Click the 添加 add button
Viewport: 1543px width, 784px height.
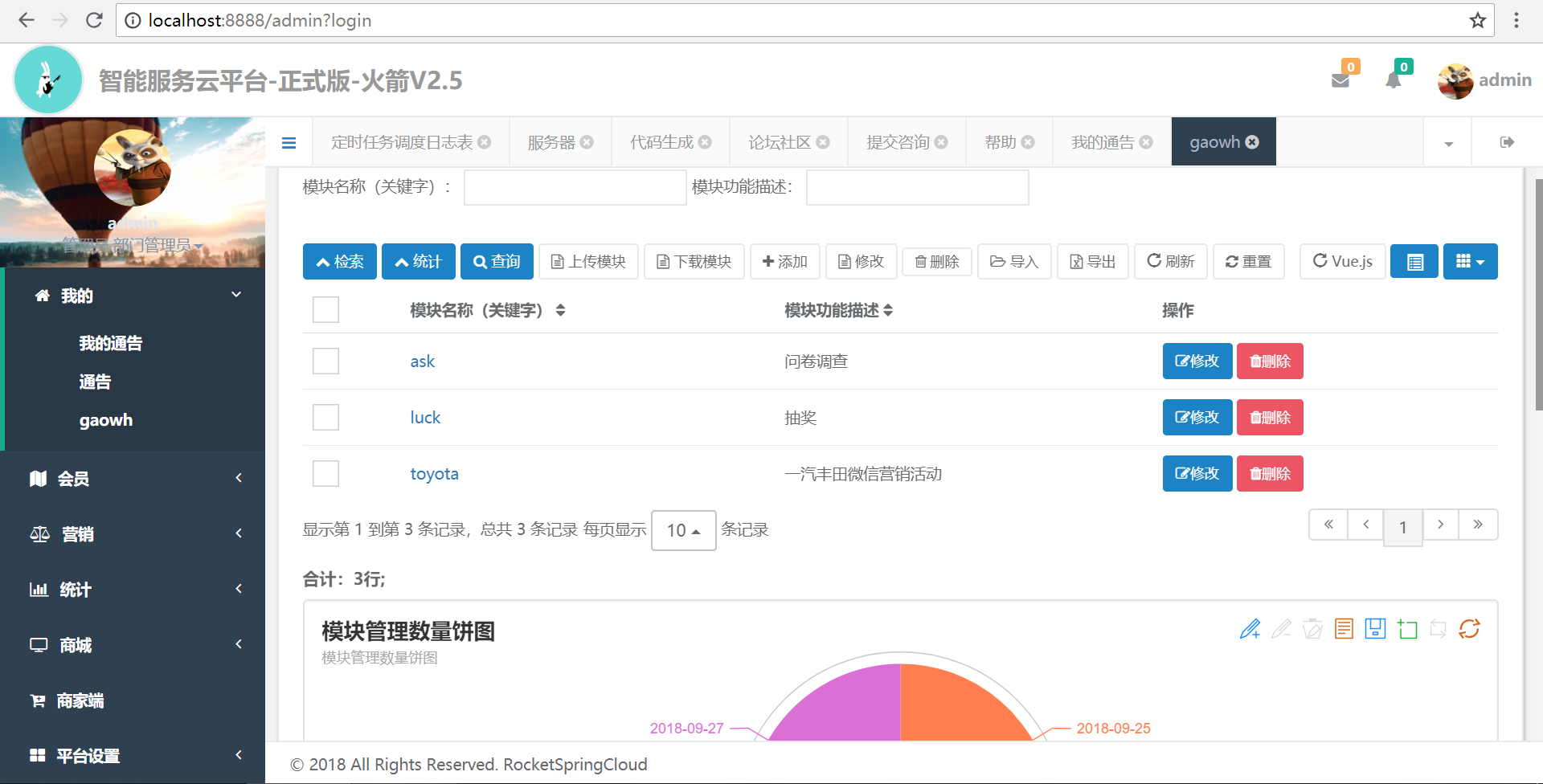point(785,262)
